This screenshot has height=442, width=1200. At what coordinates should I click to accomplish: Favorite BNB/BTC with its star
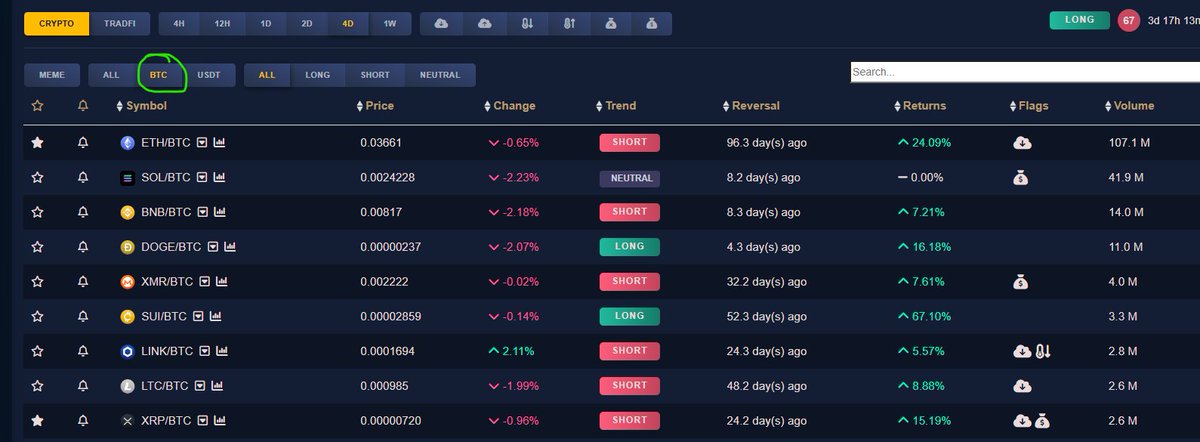pyautogui.click(x=37, y=212)
